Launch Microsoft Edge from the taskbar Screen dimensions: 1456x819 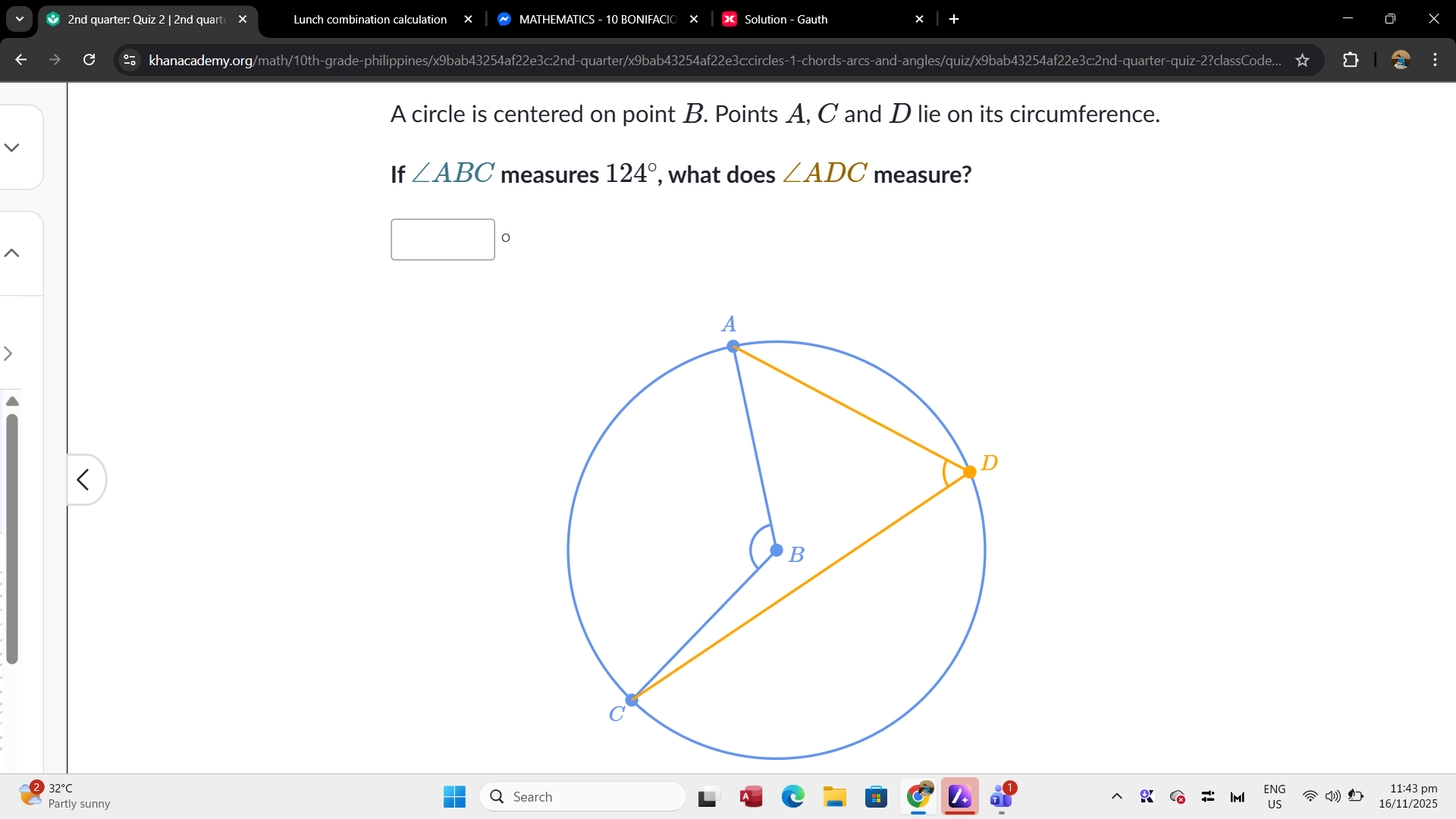[x=793, y=796]
